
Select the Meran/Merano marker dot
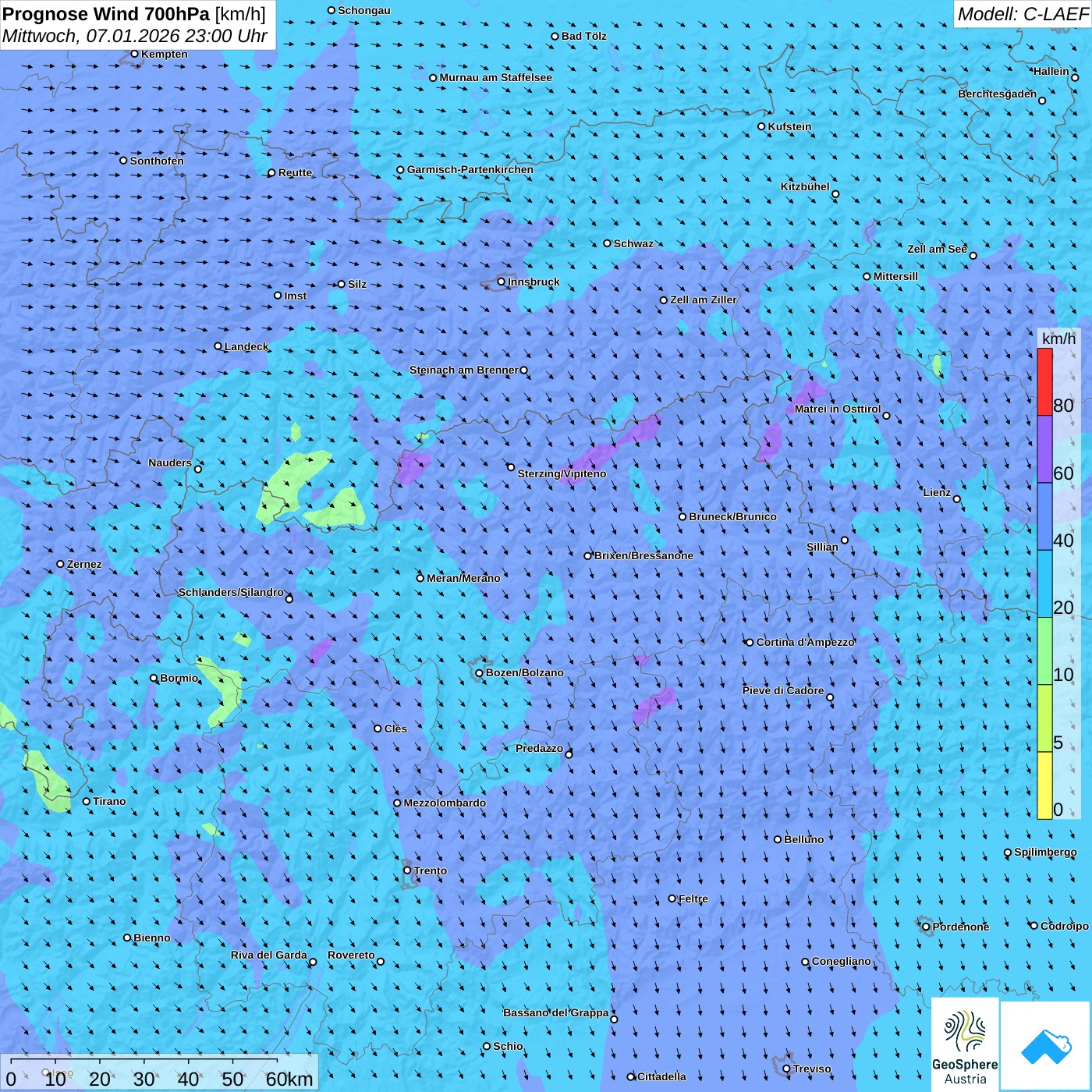coord(420,578)
